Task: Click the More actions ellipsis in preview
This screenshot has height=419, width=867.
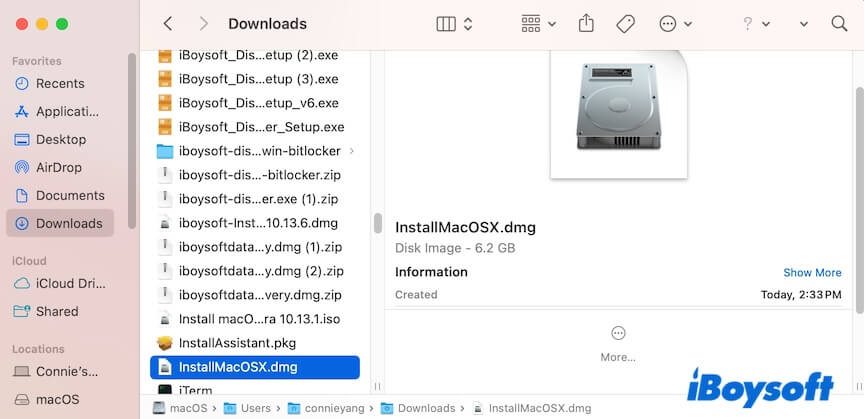Action: [617, 333]
